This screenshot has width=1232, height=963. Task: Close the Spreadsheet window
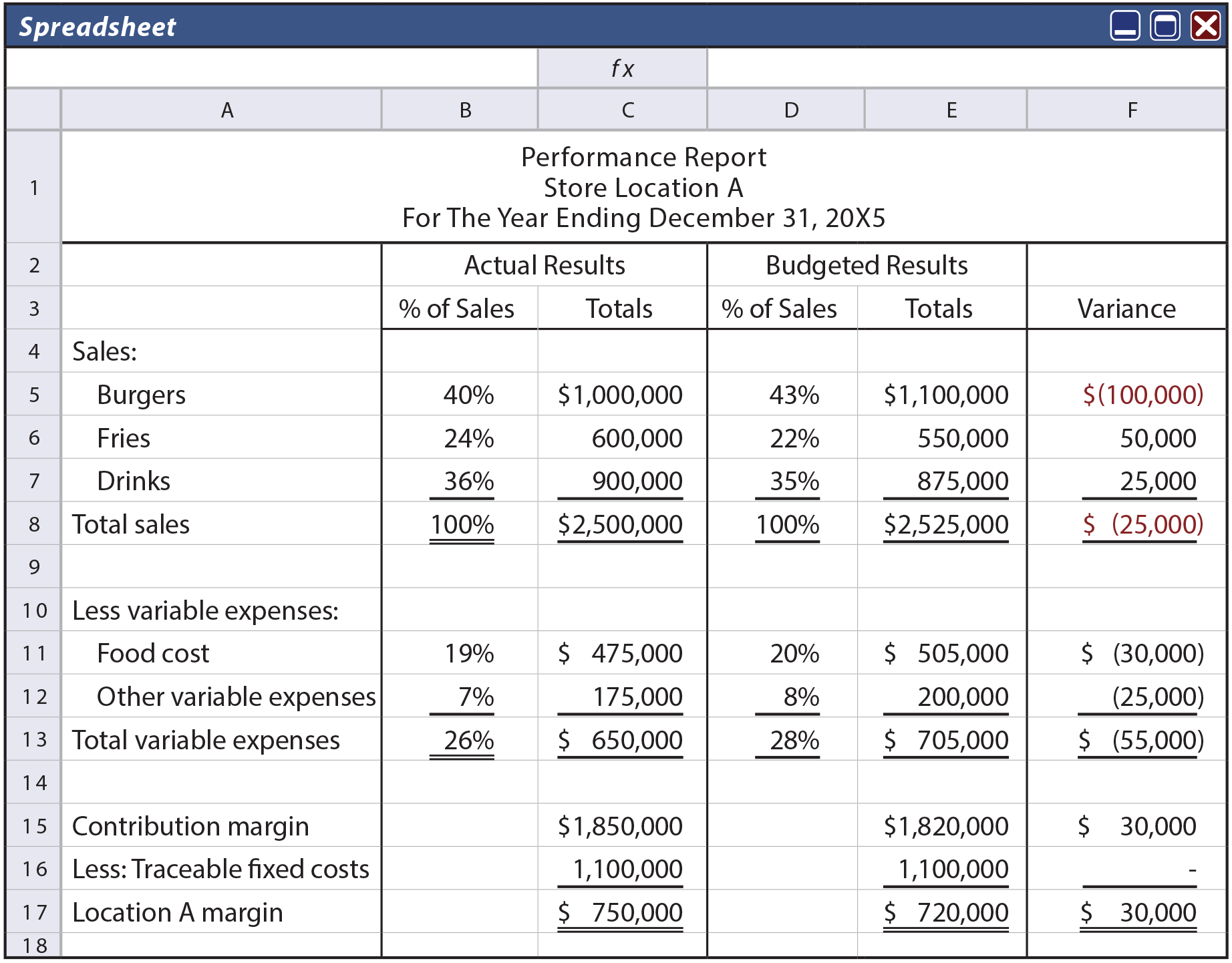(1205, 26)
